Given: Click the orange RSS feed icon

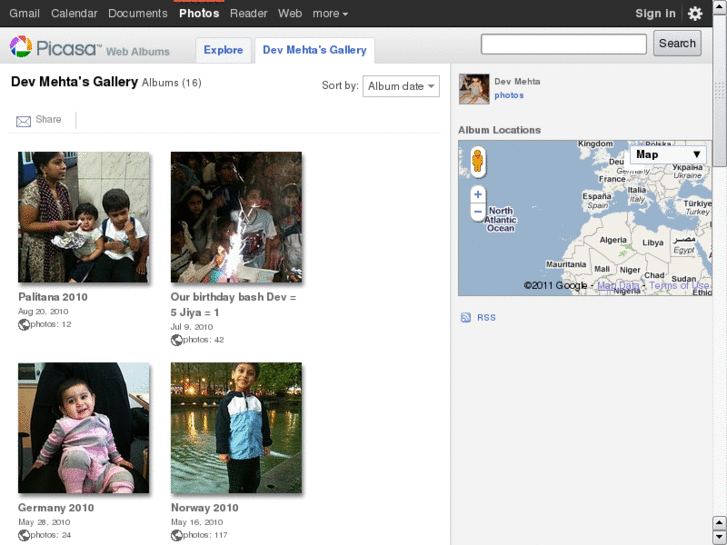Looking at the screenshot, I should tap(465, 318).
